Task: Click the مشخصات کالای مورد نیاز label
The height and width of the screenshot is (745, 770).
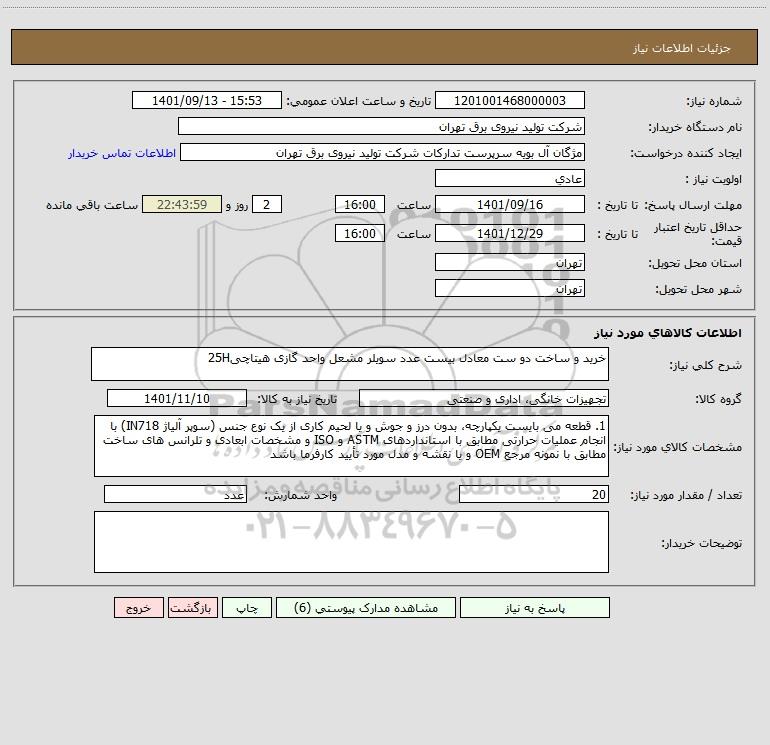Action: tap(678, 447)
